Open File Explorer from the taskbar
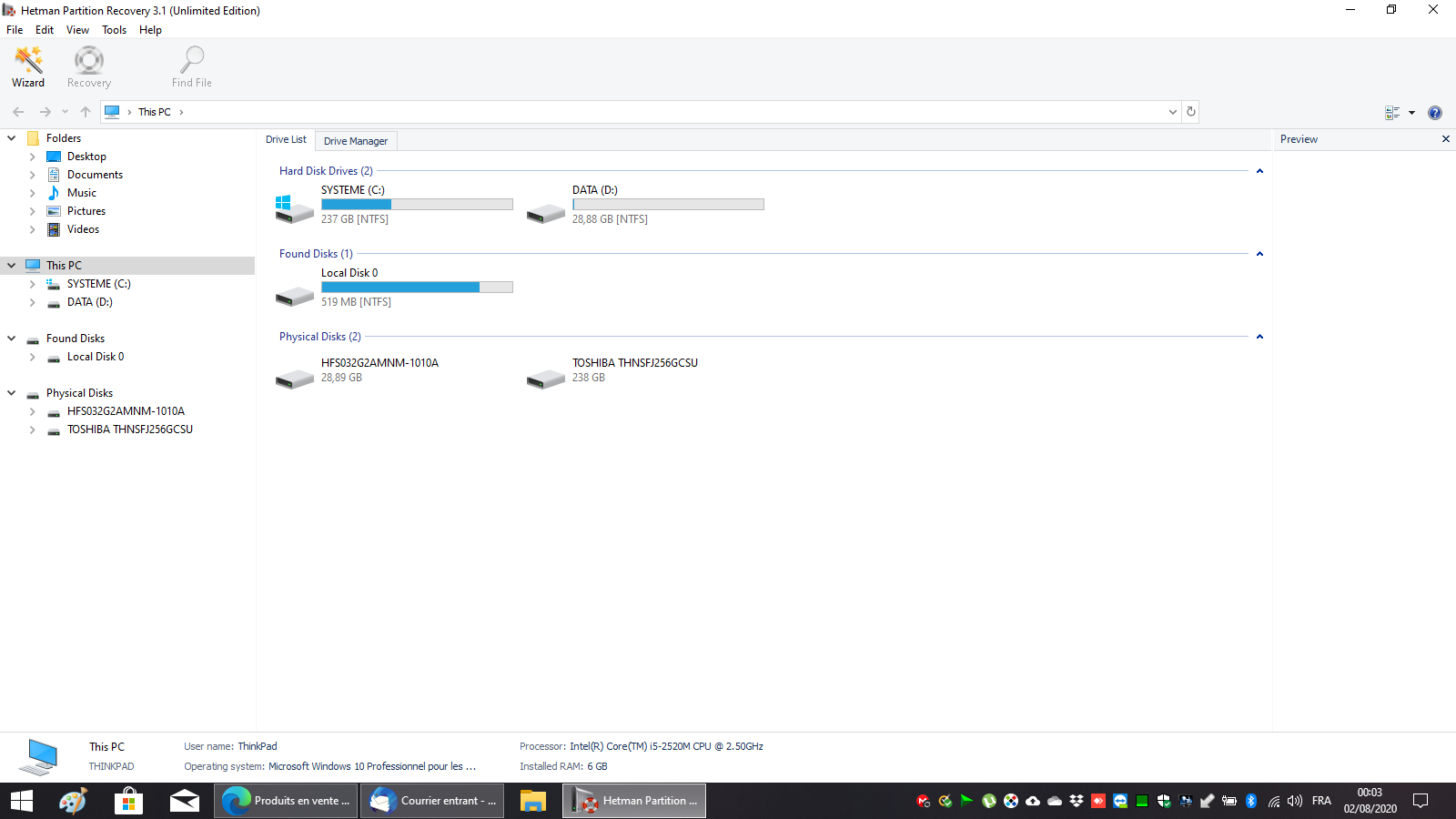 532,801
